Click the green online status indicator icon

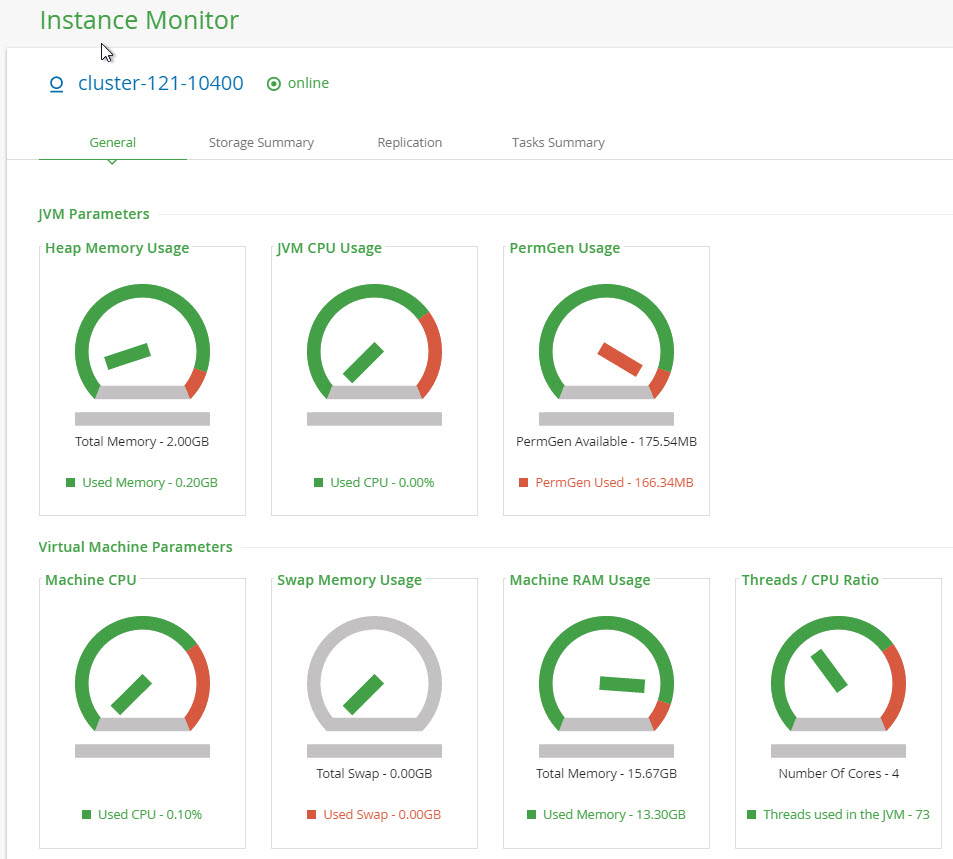tap(274, 84)
